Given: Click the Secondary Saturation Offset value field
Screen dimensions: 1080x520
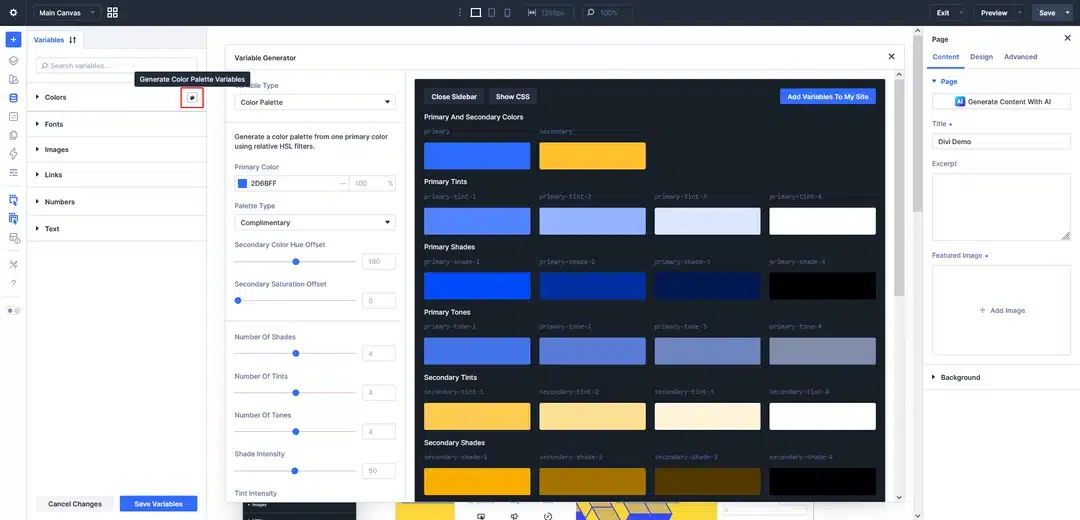Looking at the screenshot, I should (379, 301).
